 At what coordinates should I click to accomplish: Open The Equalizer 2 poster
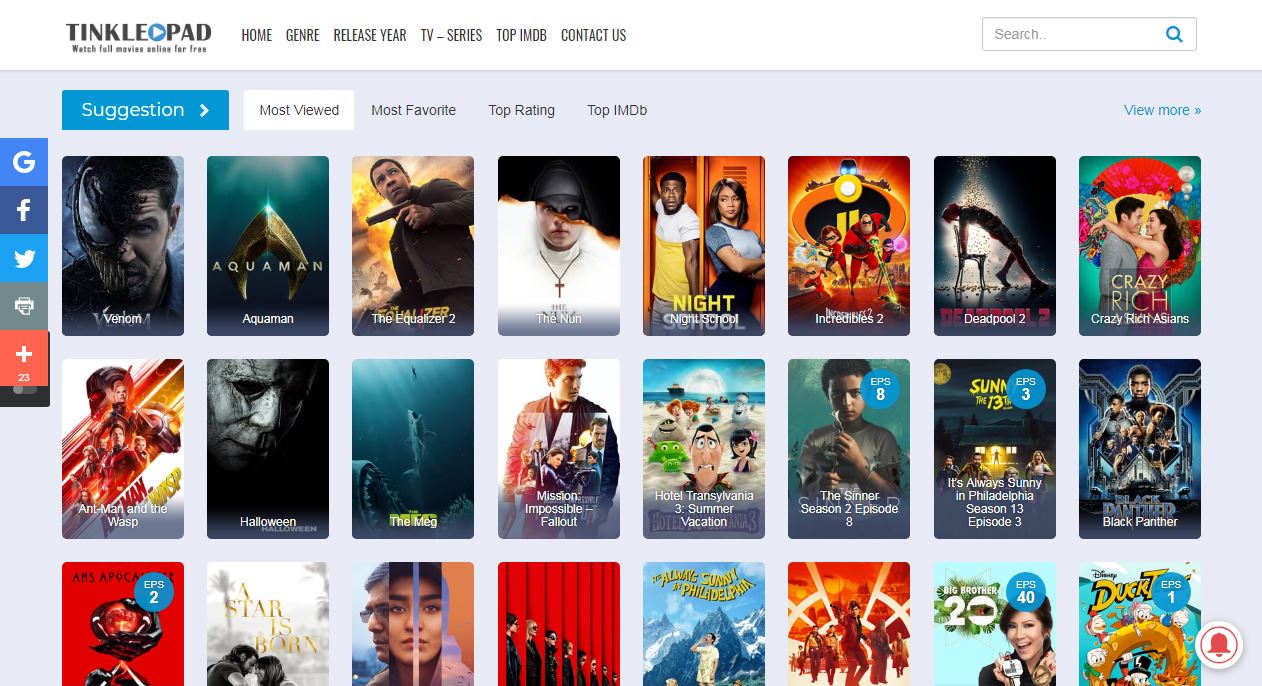click(x=413, y=246)
